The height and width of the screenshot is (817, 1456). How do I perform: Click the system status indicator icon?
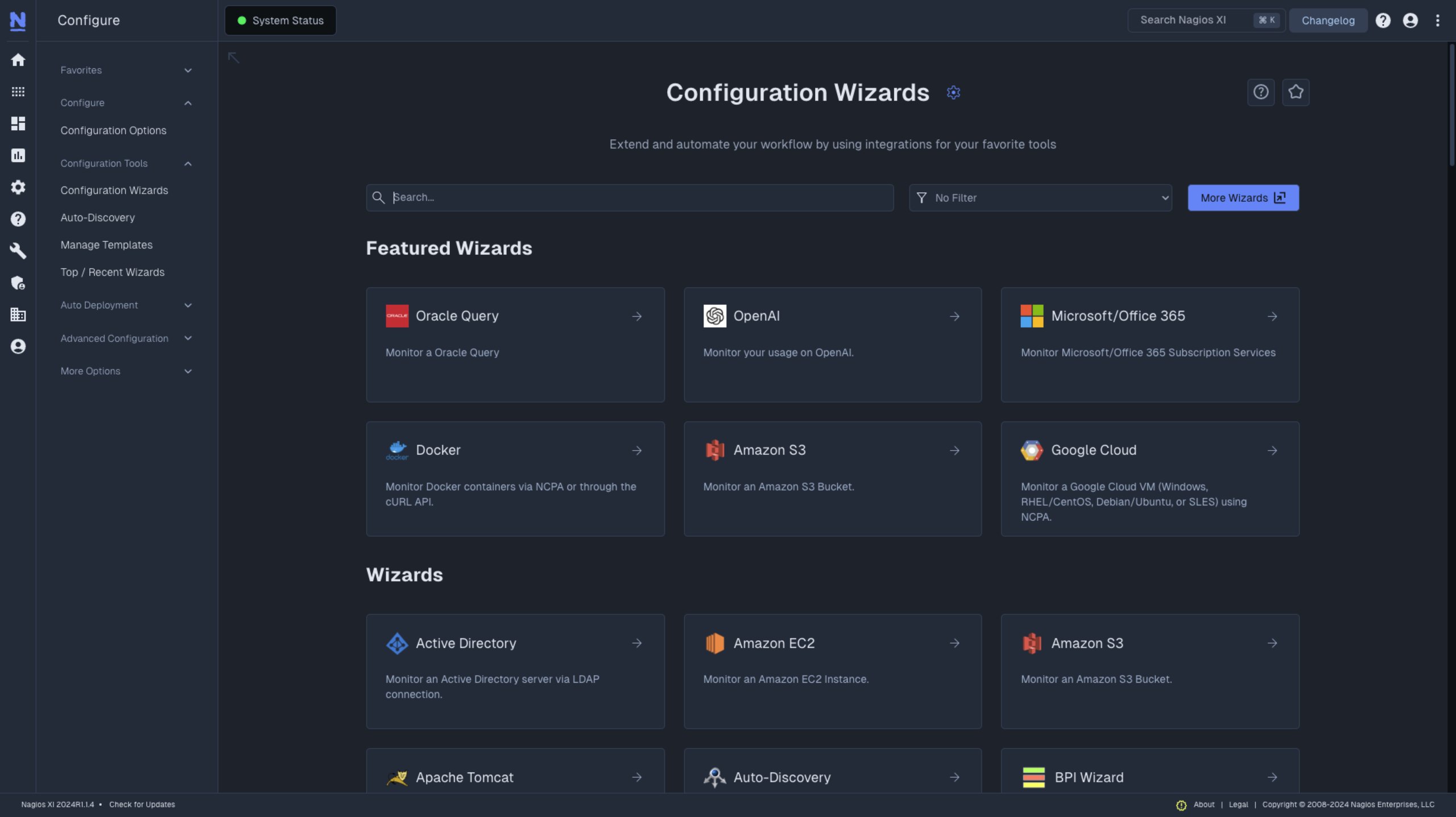[x=242, y=20]
